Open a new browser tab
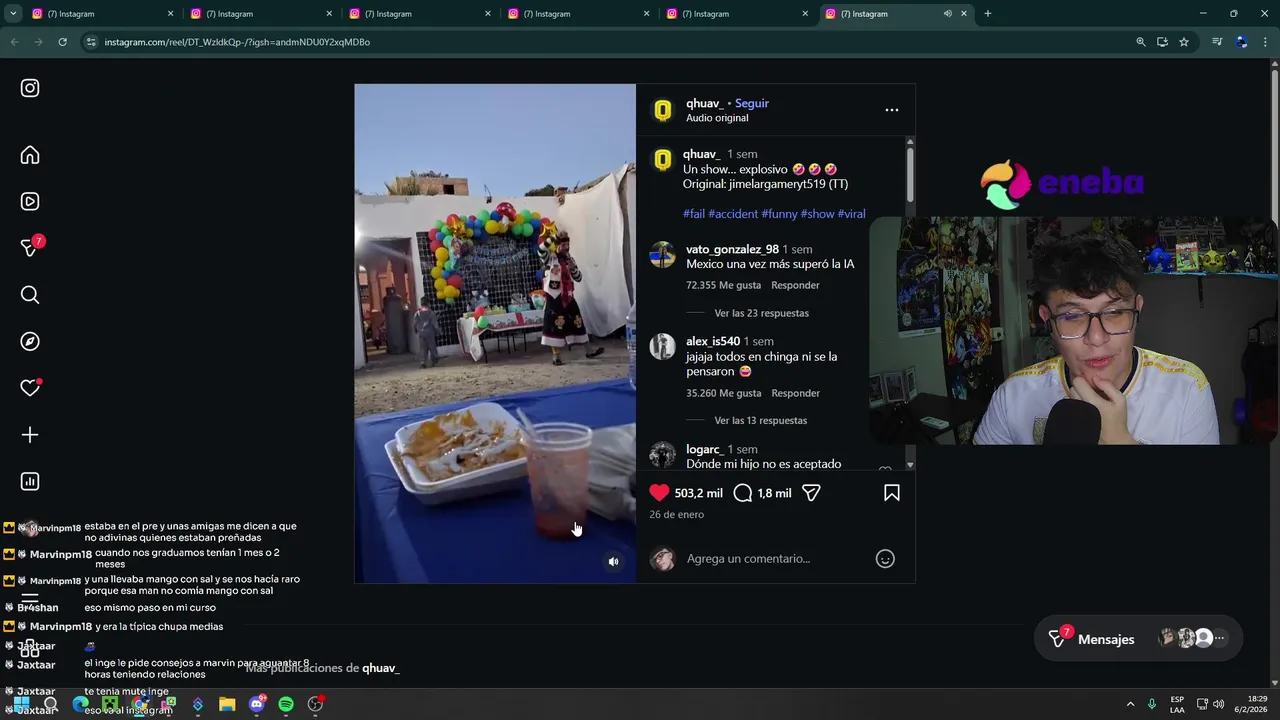The image size is (1280, 720). [x=988, y=14]
